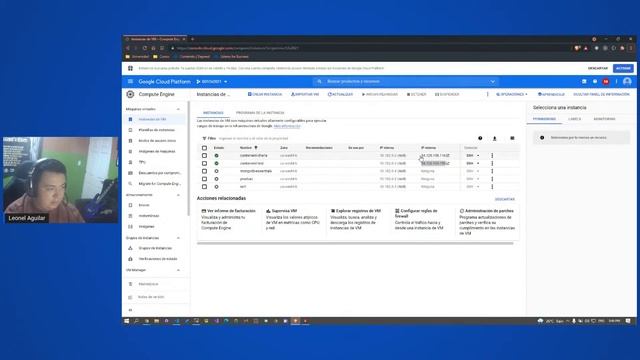Click the related actions horizontal scrollbar
This screenshot has height=360, width=640.
[355, 243]
